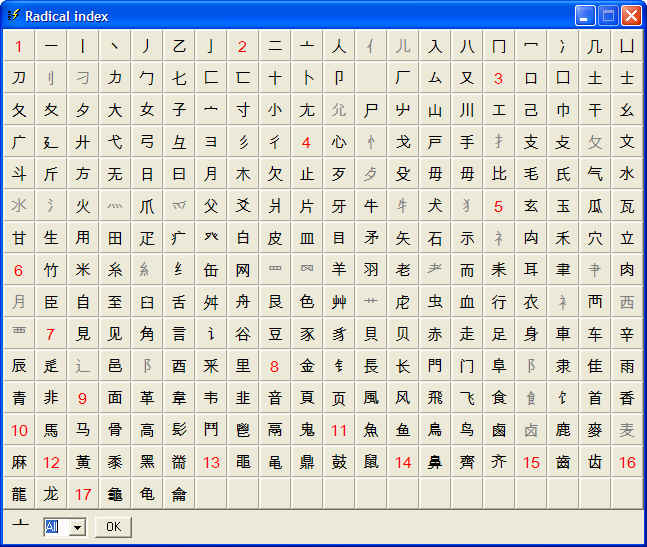Pick the radical 女 (woman)
647x547 pixels.
[x=147, y=110]
